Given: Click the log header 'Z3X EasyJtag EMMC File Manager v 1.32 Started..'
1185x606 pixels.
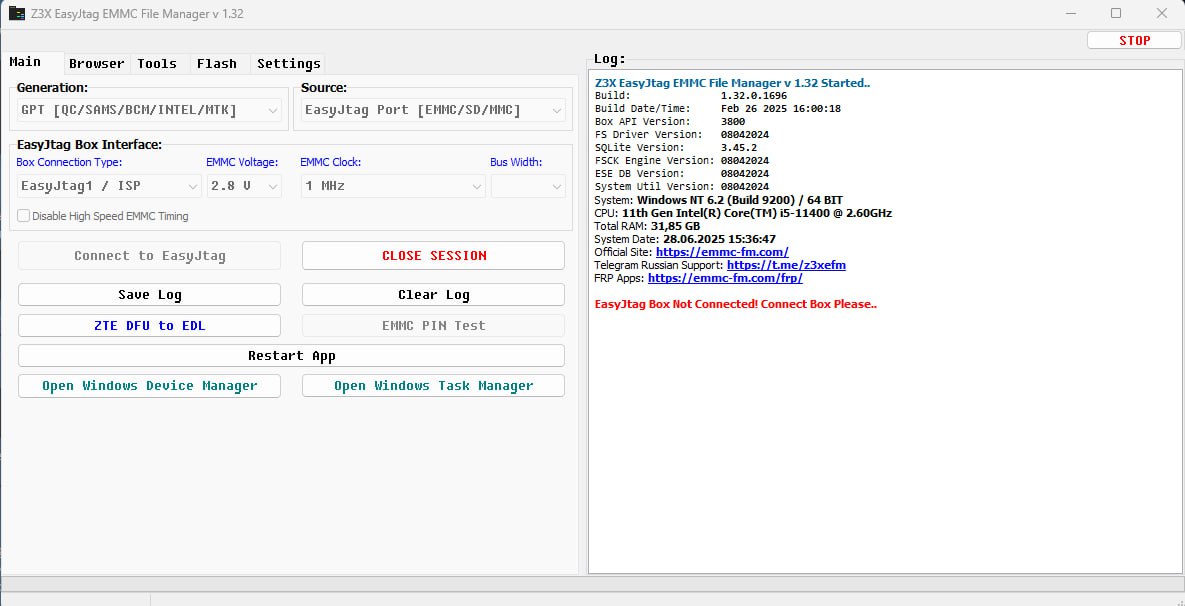Looking at the screenshot, I should pyautogui.click(x=732, y=83).
